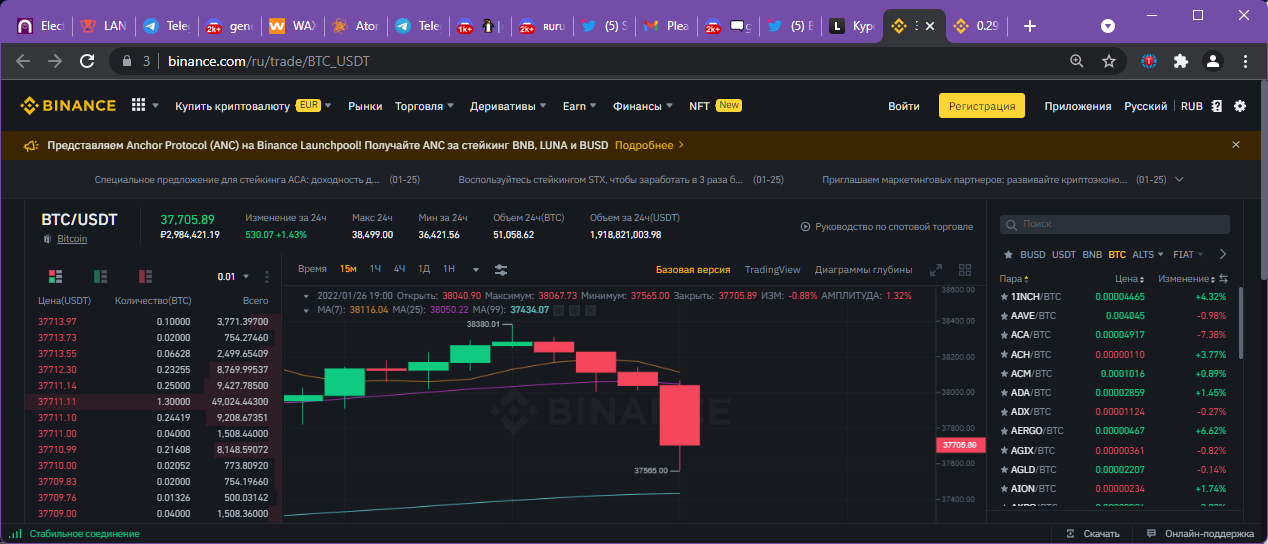1268x544 pixels.
Task: Open the Binance apps grid menu
Action: 139,105
